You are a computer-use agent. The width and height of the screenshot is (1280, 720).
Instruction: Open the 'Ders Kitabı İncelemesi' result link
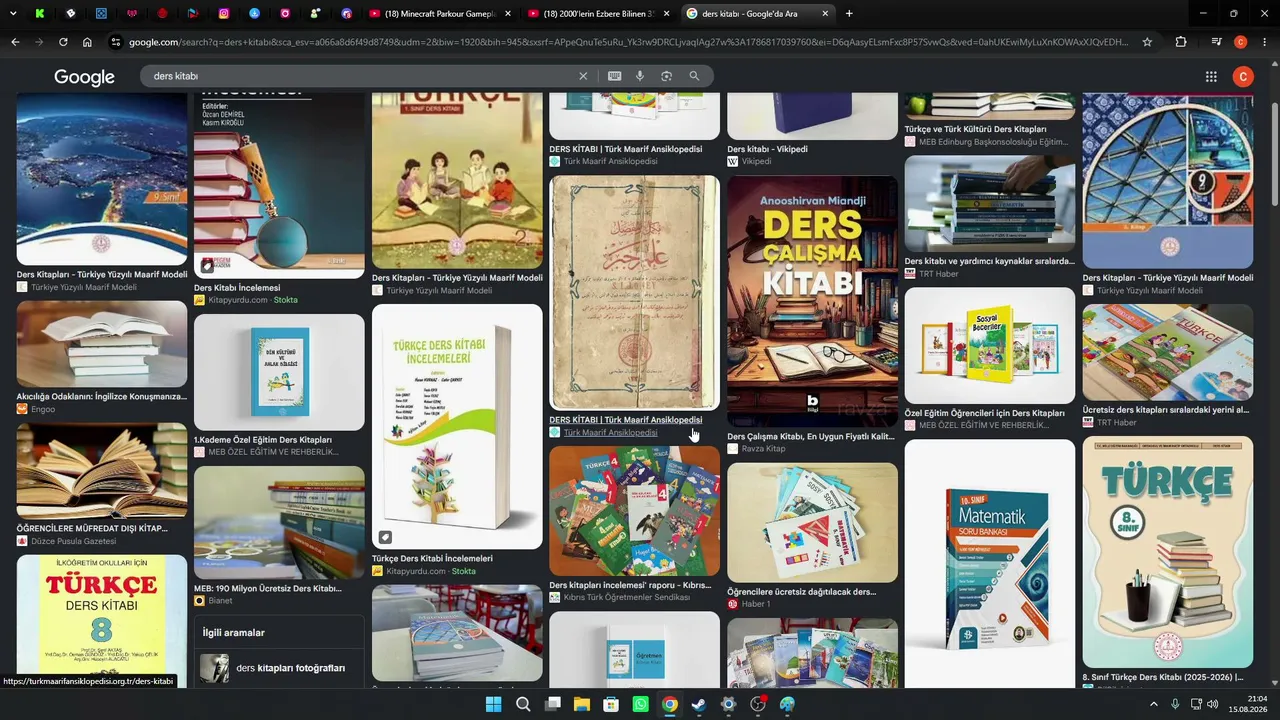click(x=237, y=288)
